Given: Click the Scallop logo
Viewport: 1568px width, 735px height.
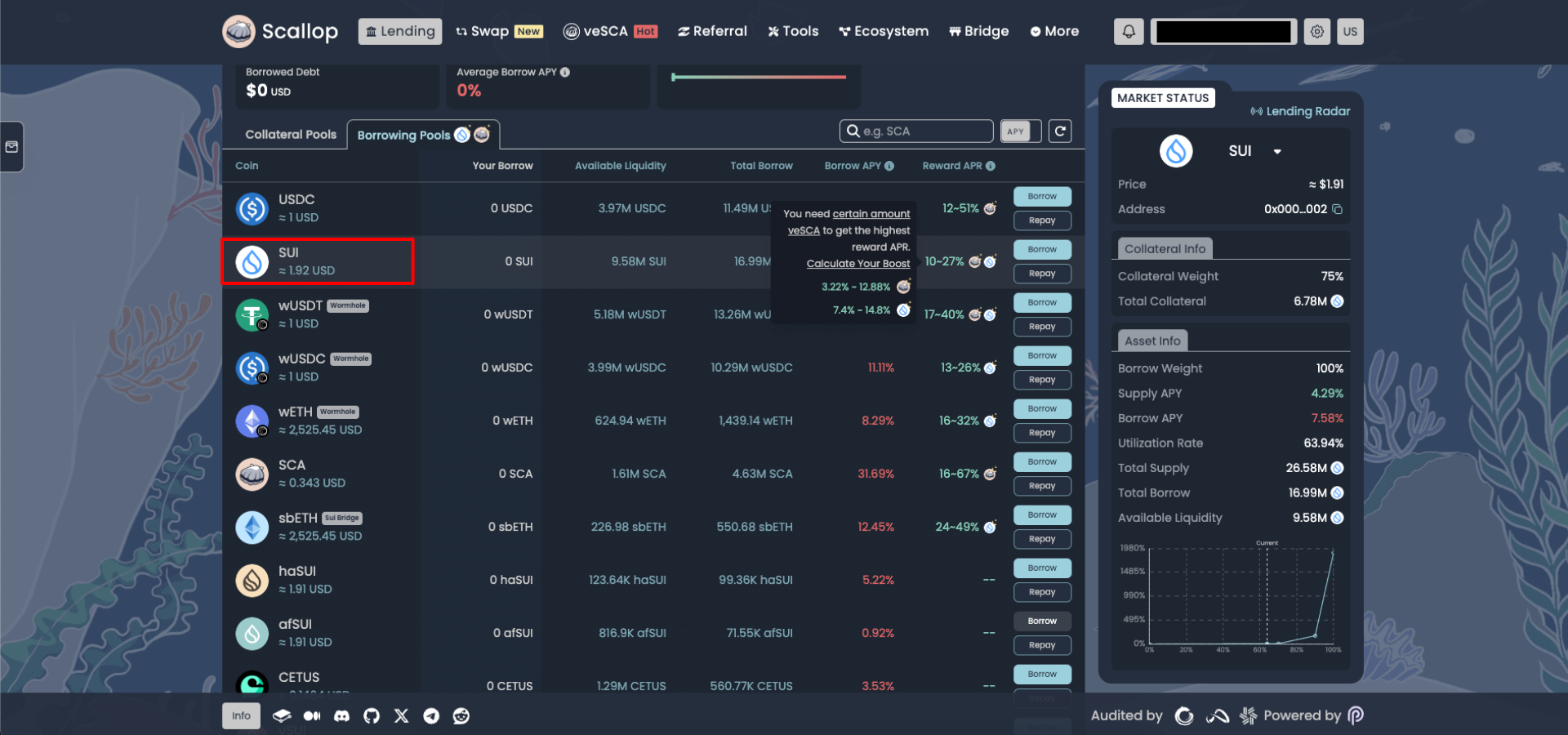Looking at the screenshot, I should (280, 32).
